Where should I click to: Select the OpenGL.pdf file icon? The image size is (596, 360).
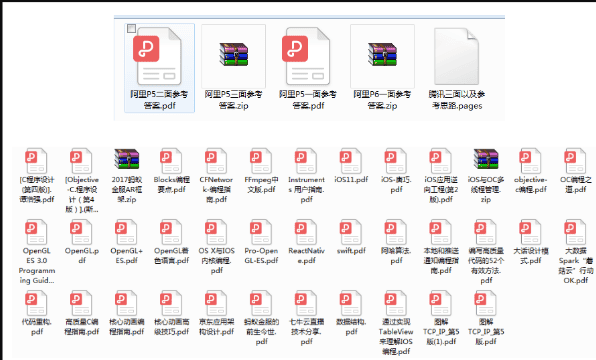pyautogui.click(x=81, y=232)
